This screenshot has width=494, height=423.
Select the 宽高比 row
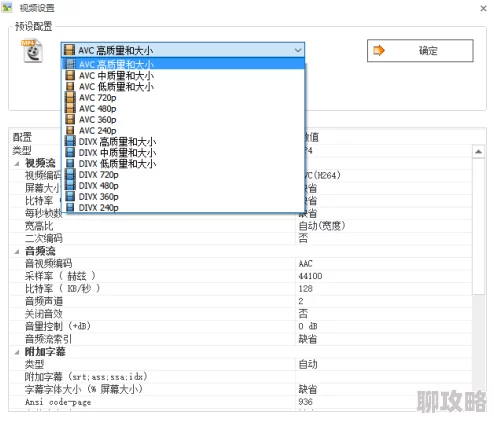pyautogui.click(x=241, y=226)
